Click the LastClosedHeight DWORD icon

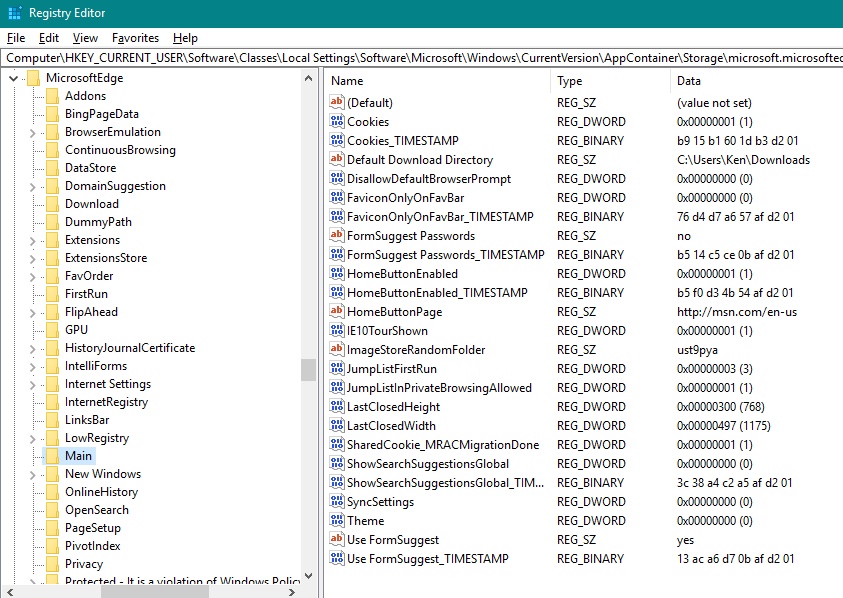point(337,406)
